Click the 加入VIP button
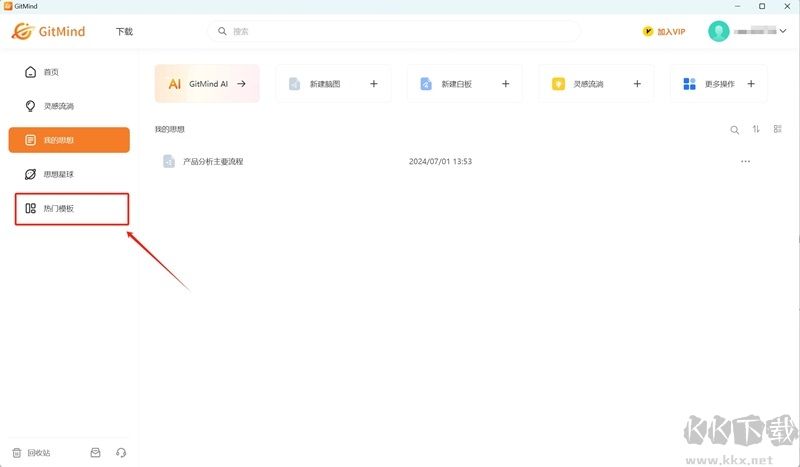800x467 pixels. pos(664,32)
